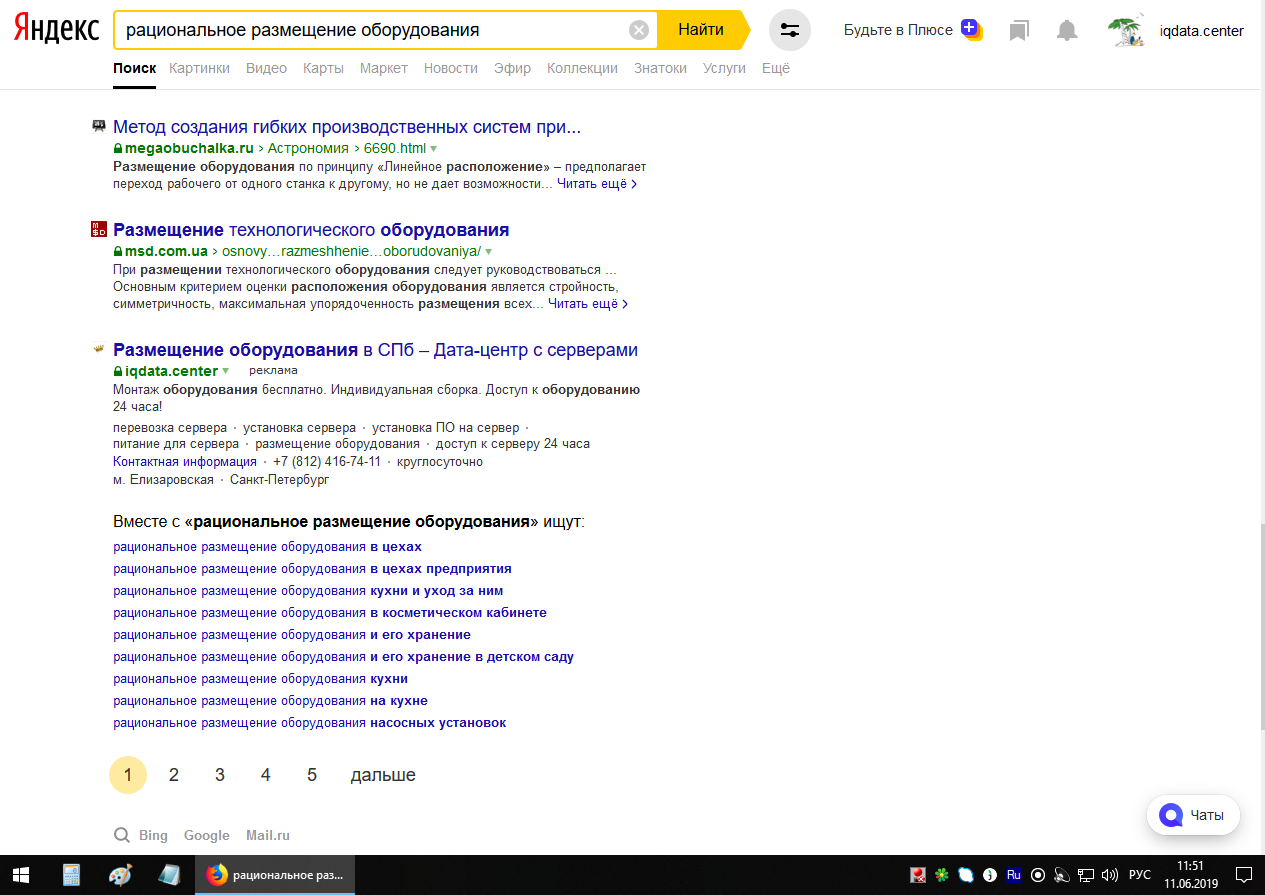Switch to the Видео tab
The height and width of the screenshot is (895, 1265).
pos(266,68)
